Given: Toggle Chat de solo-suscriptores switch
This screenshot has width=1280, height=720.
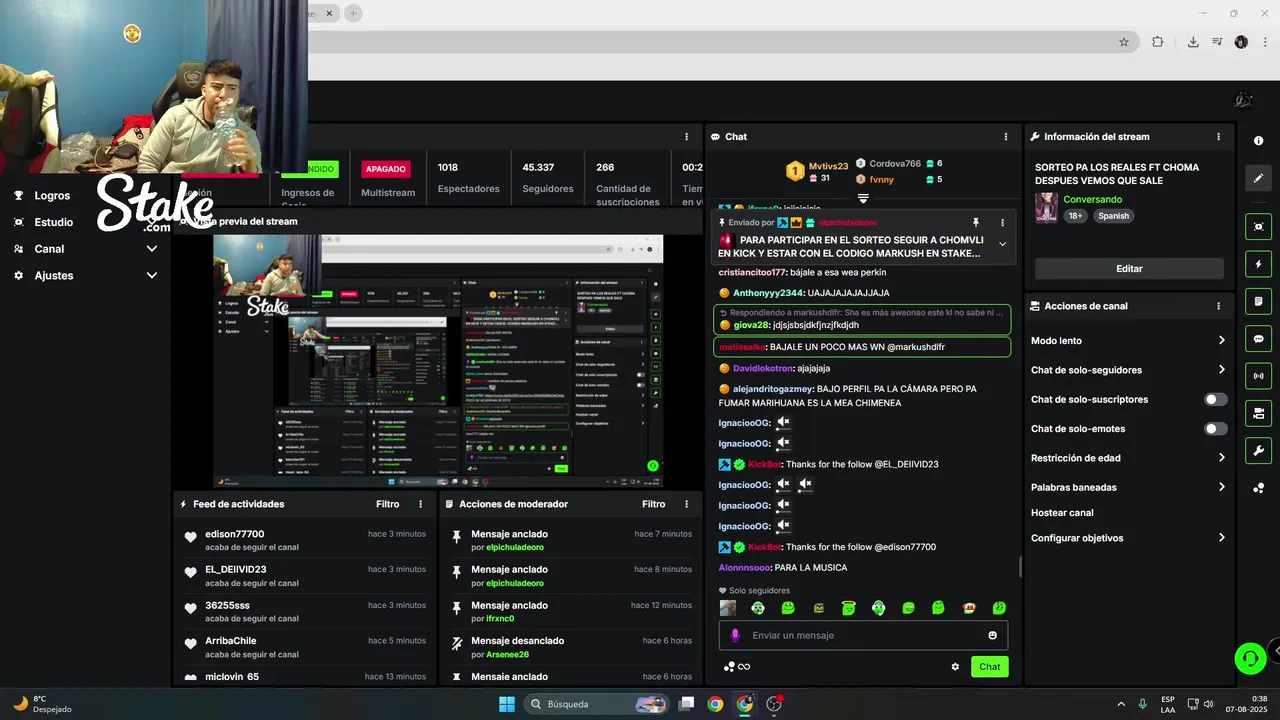Looking at the screenshot, I should coord(1215,400).
